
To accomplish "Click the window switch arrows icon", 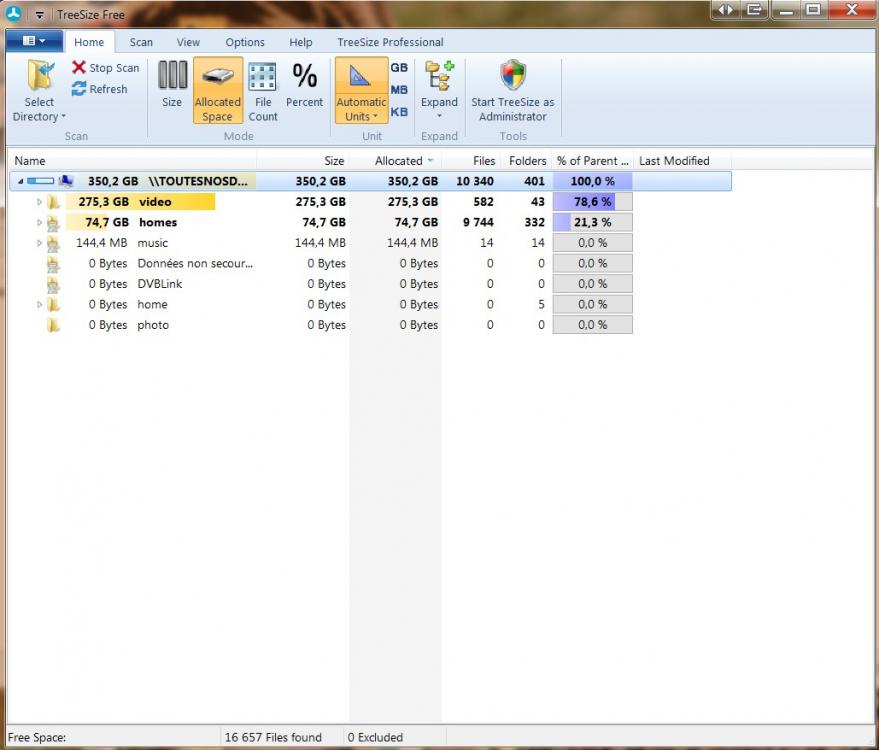I will point(726,10).
